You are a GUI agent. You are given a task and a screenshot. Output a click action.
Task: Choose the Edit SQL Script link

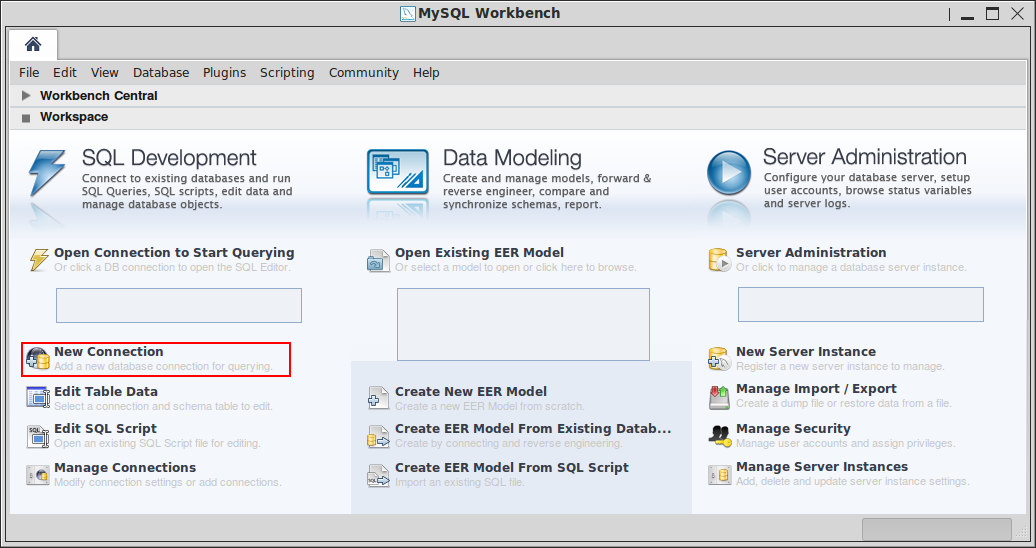(x=106, y=428)
